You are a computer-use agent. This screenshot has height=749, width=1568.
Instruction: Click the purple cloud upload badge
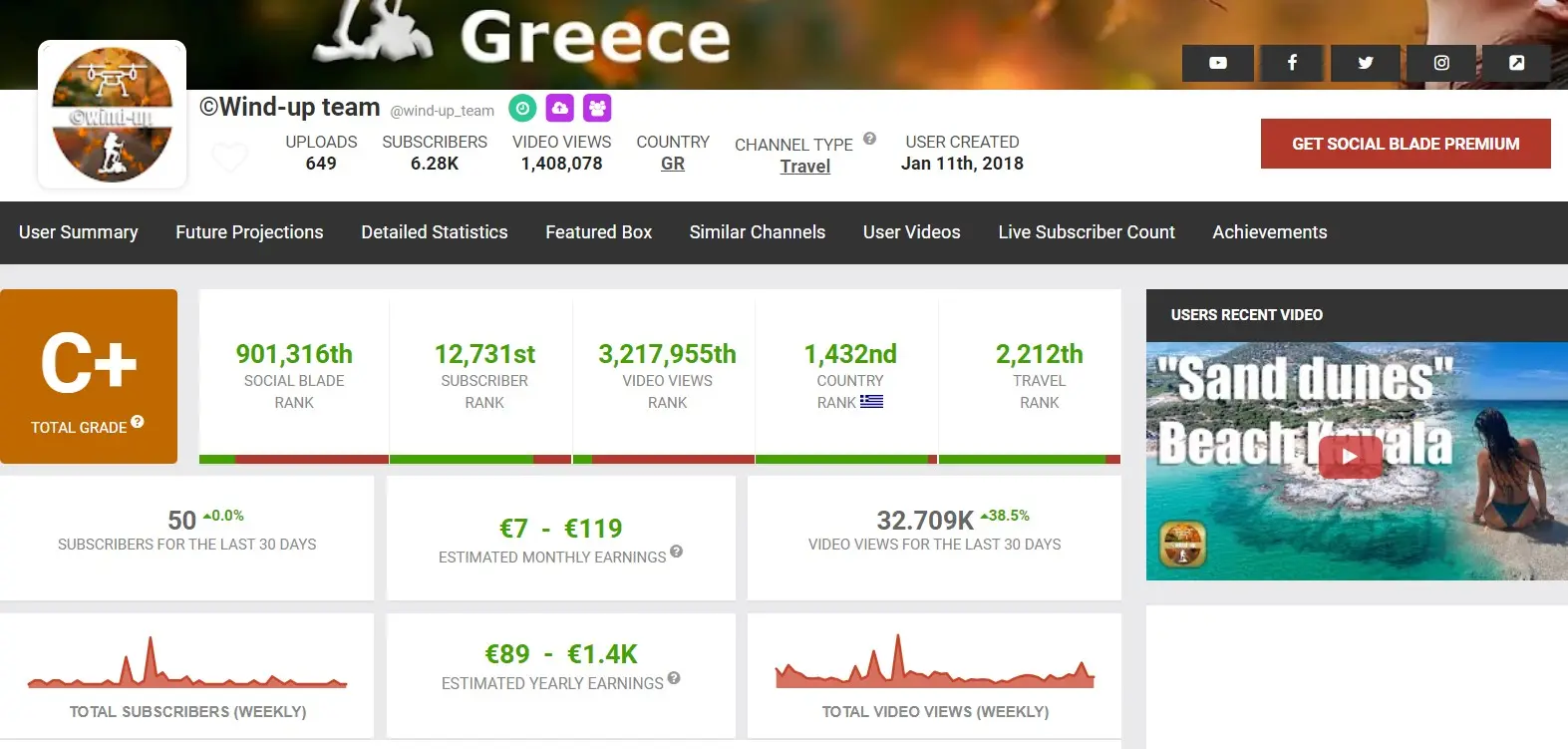tap(560, 108)
